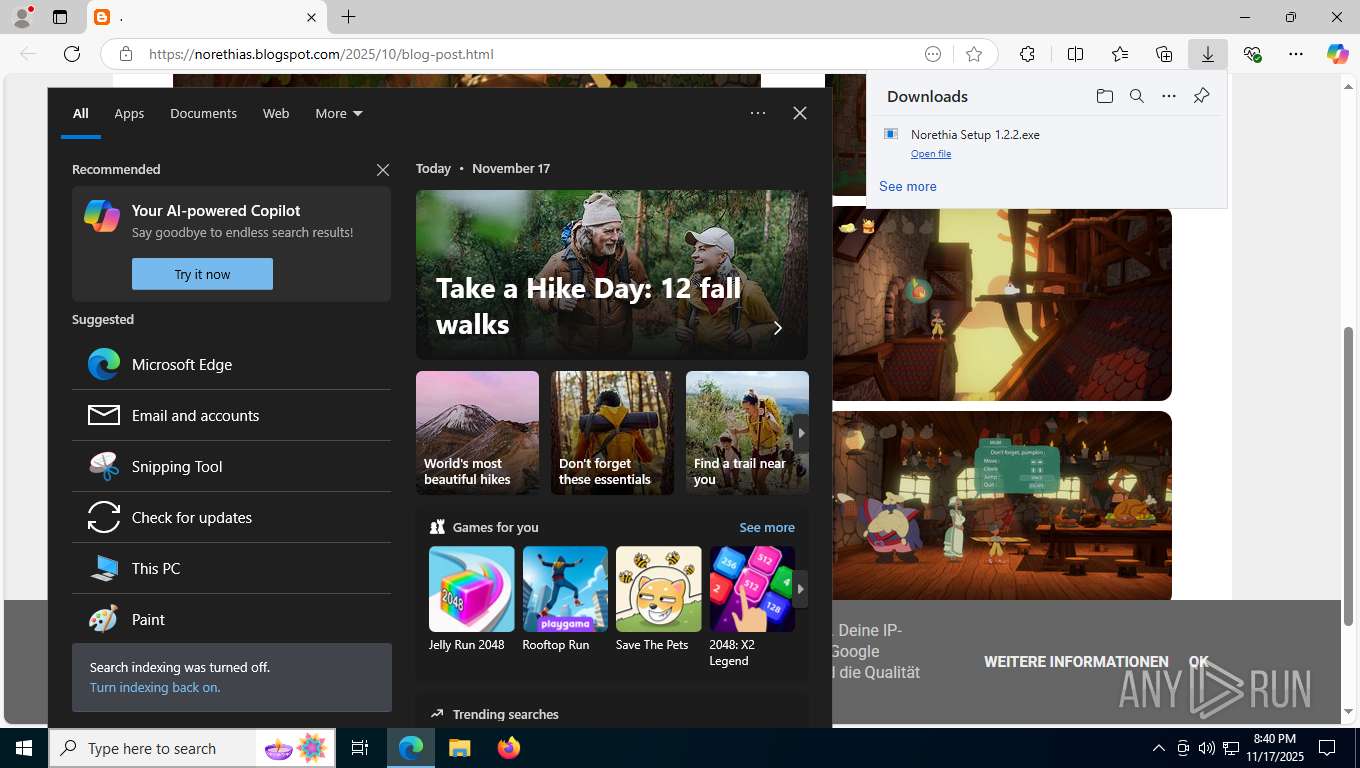Advance games carousel arrow
Image resolution: width=1360 pixels, height=768 pixels.
(800, 589)
